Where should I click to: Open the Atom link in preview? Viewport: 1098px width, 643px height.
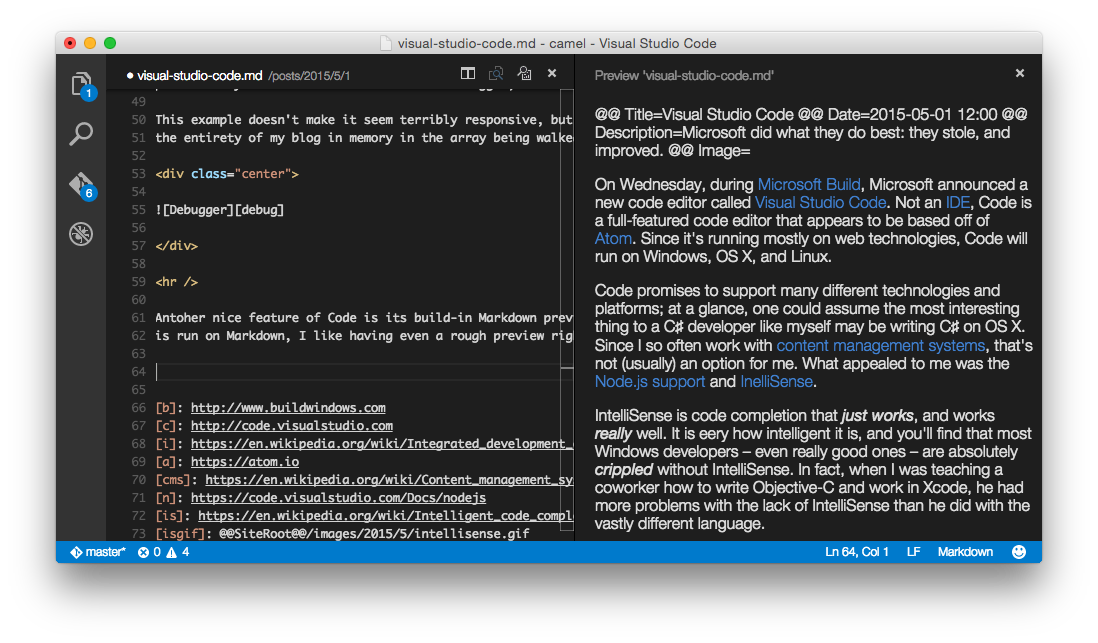tap(613, 239)
